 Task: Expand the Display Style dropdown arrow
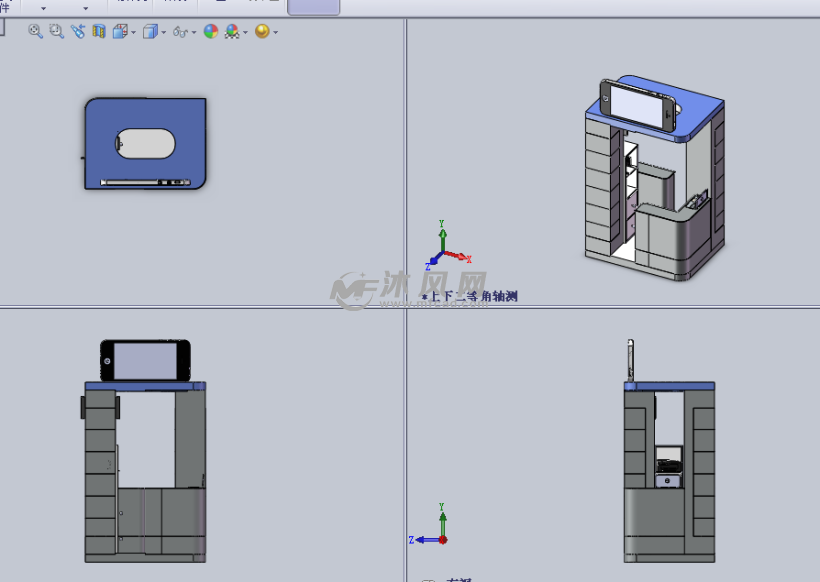[162, 31]
